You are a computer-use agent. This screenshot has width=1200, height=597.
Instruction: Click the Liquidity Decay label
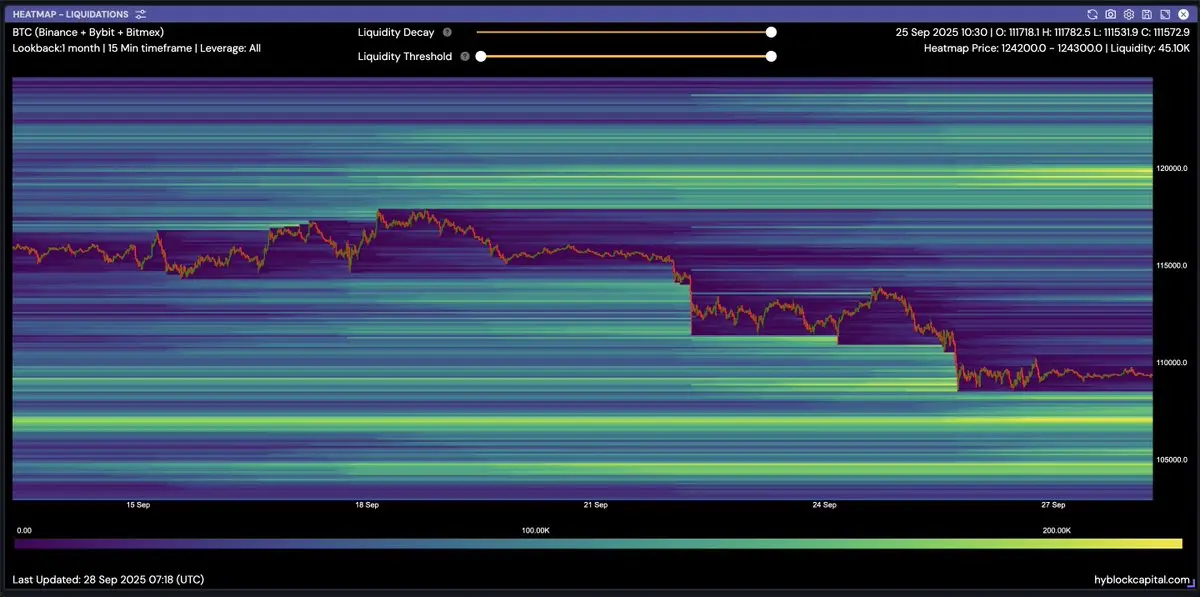click(x=397, y=32)
